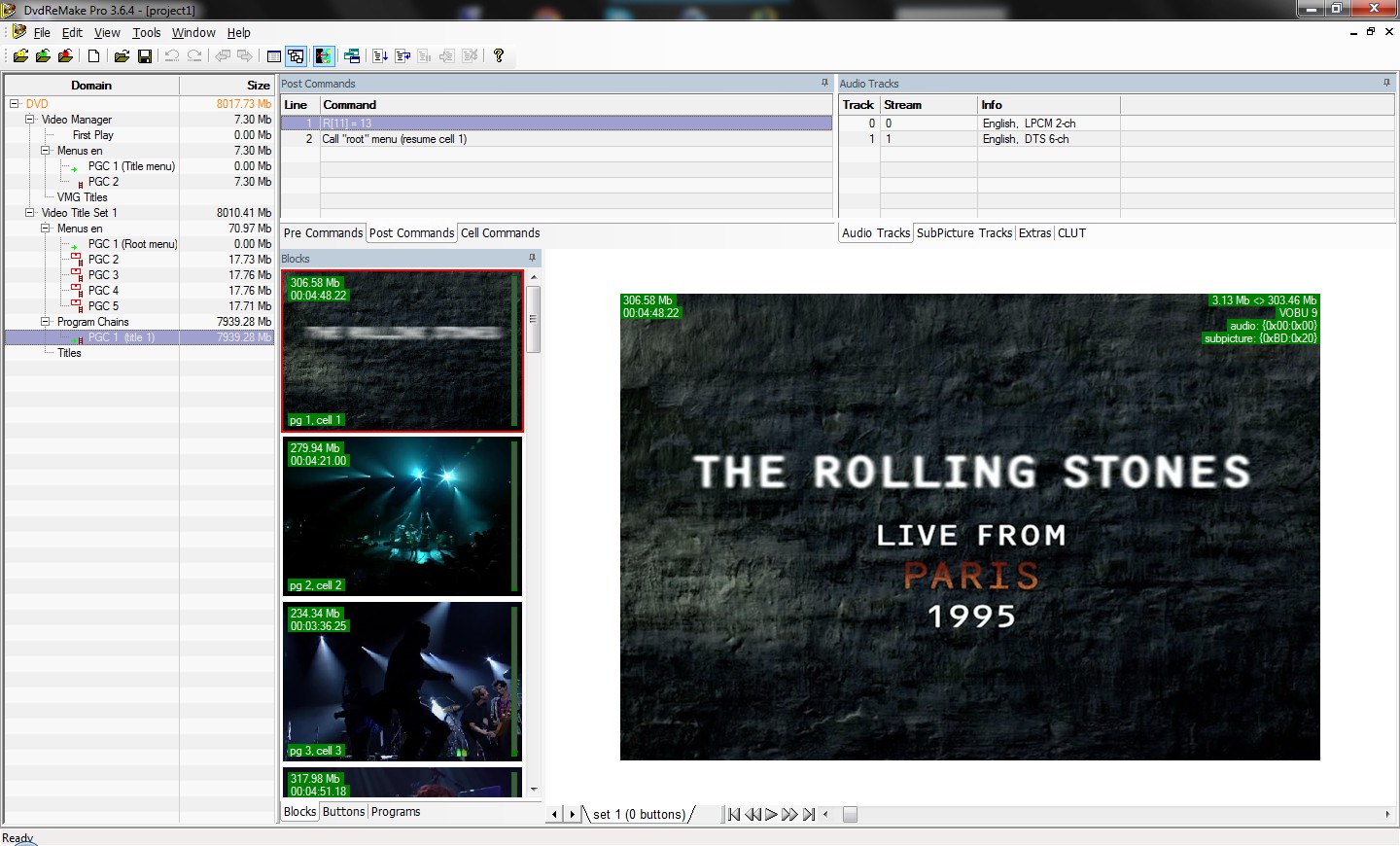Switch to the SubPicture Tracks tab
The height and width of the screenshot is (846, 1400).
964,233
